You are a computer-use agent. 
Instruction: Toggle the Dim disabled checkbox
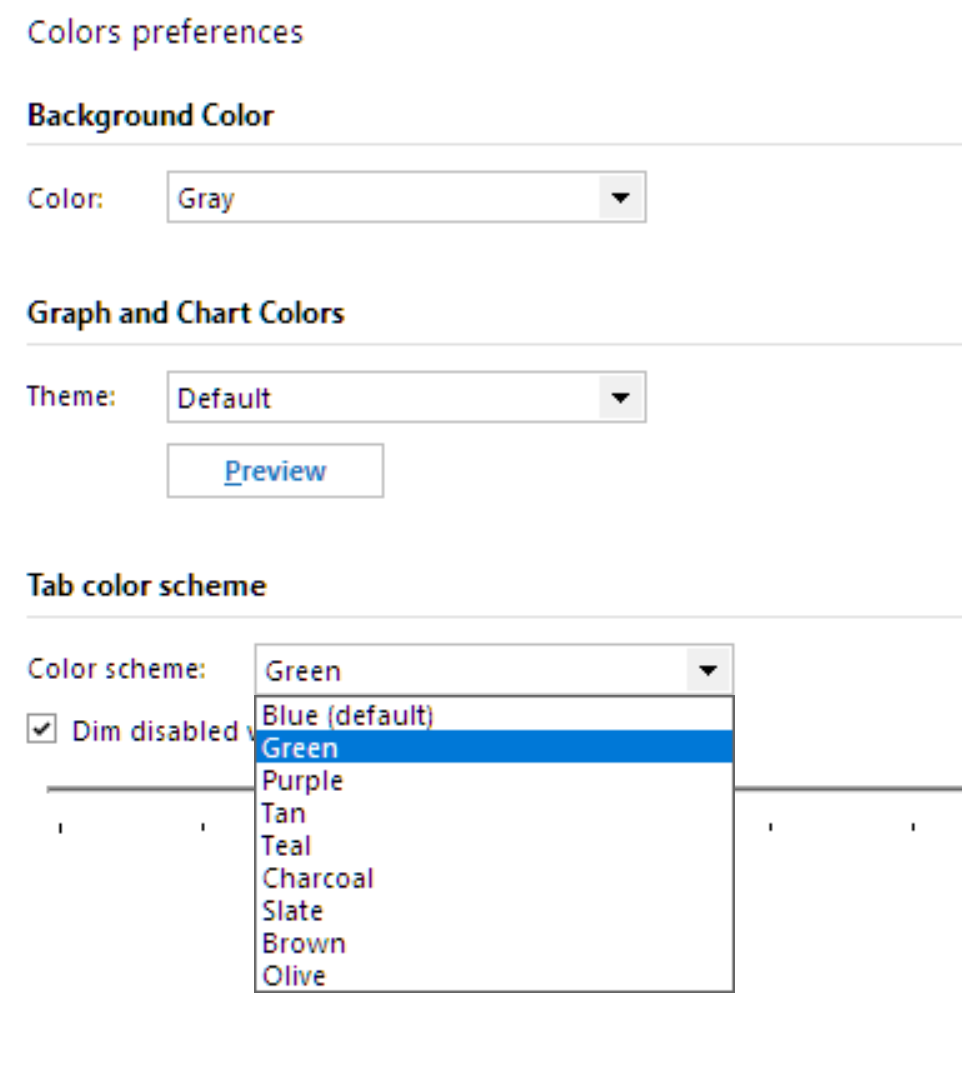pos(41,730)
